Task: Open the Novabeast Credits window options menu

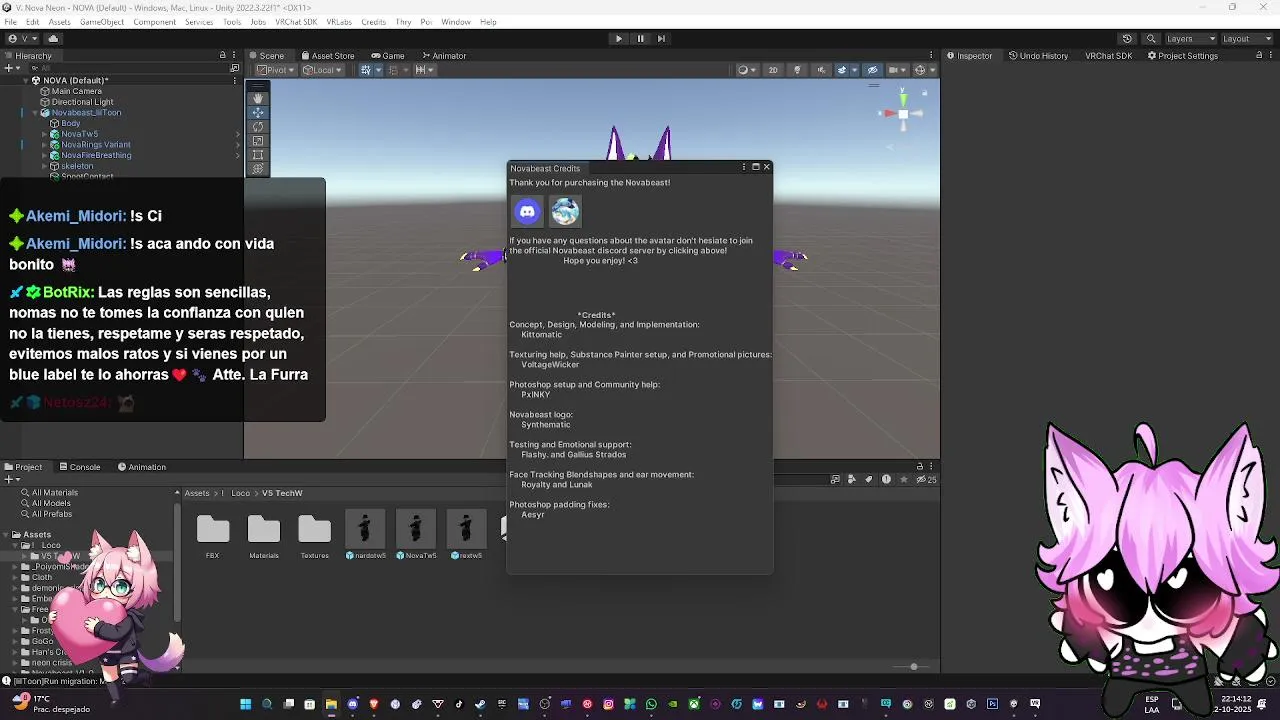Action: tap(743, 167)
